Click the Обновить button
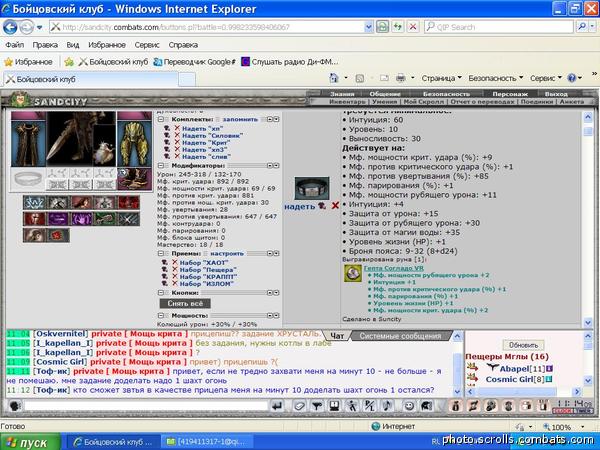The height and width of the screenshot is (450, 600). point(523,345)
